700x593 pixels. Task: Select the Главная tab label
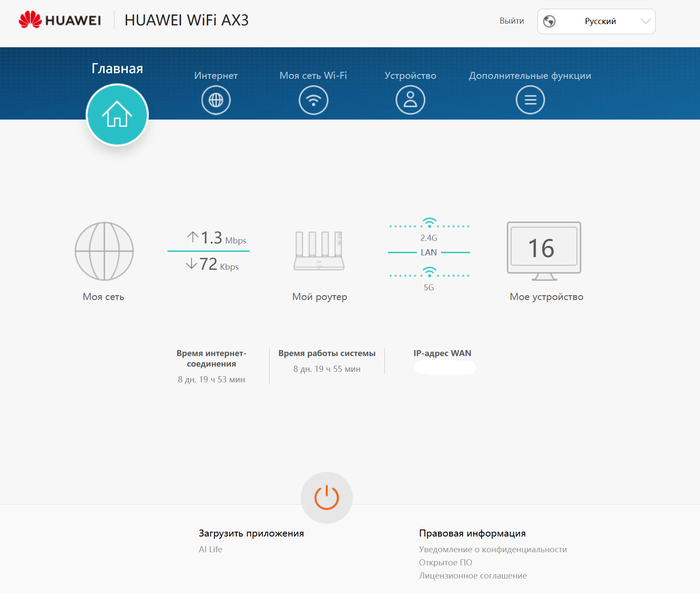pos(117,69)
